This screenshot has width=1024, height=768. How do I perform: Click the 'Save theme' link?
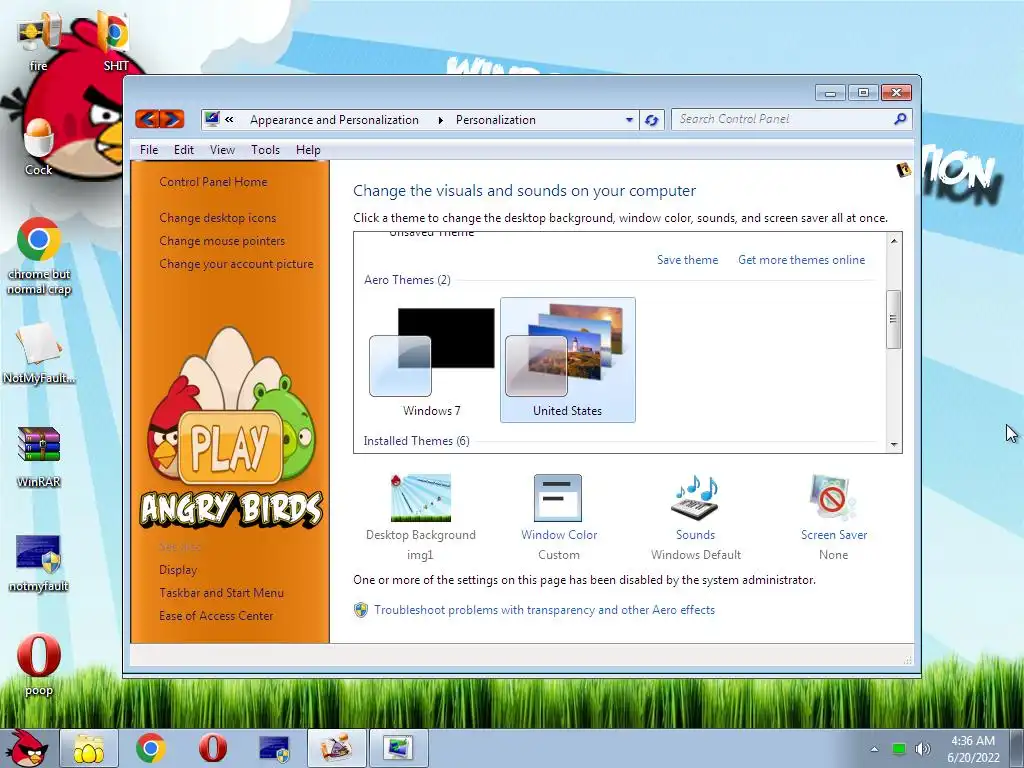click(687, 260)
